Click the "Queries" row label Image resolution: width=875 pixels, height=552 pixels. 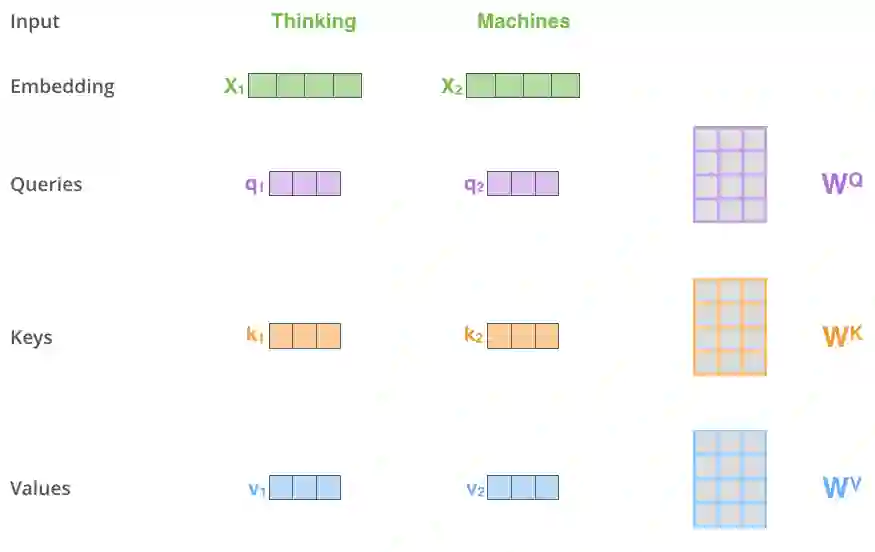pyautogui.click(x=46, y=184)
